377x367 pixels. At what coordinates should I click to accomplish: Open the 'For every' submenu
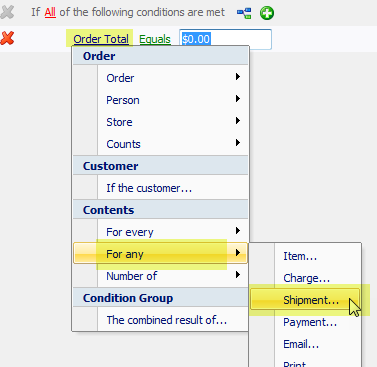point(160,232)
